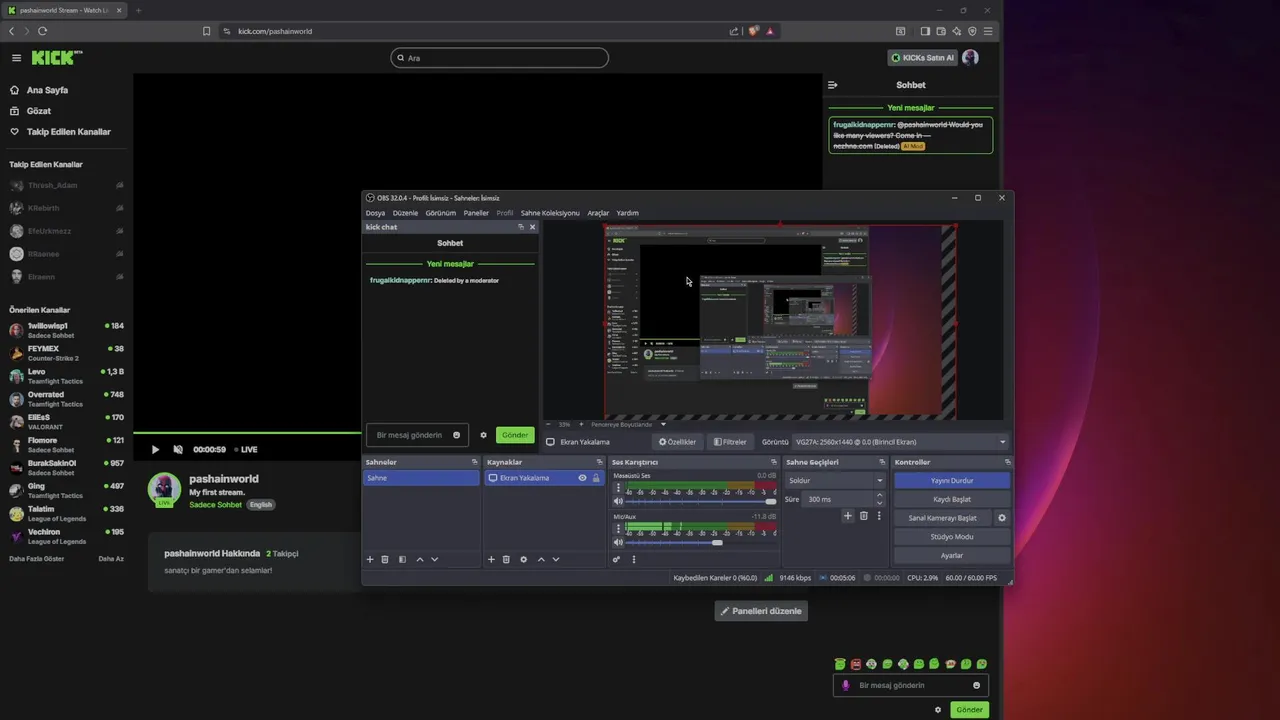1280x720 pixels.
Task: Click KICKs Satın Al button
Action: (x=922, y=58)
